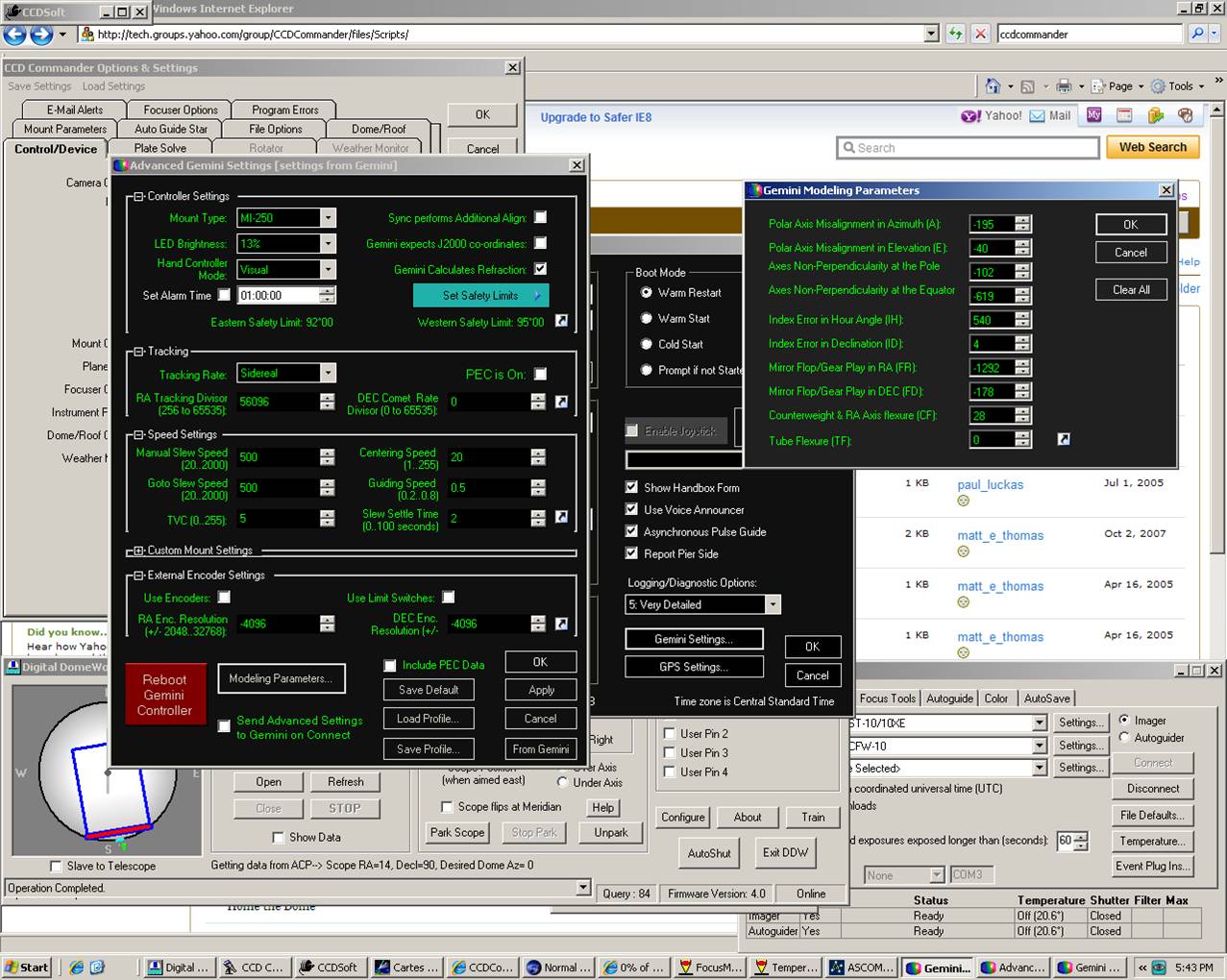Uncheck Use Voice Announcer

(631, 509)
